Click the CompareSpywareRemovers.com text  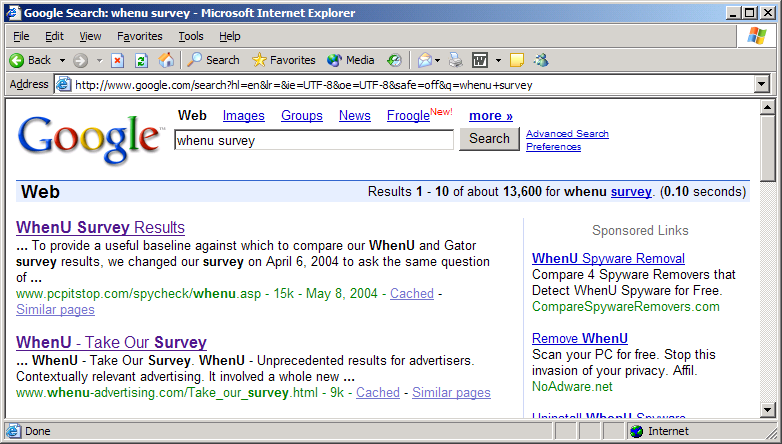pos(625,306)
